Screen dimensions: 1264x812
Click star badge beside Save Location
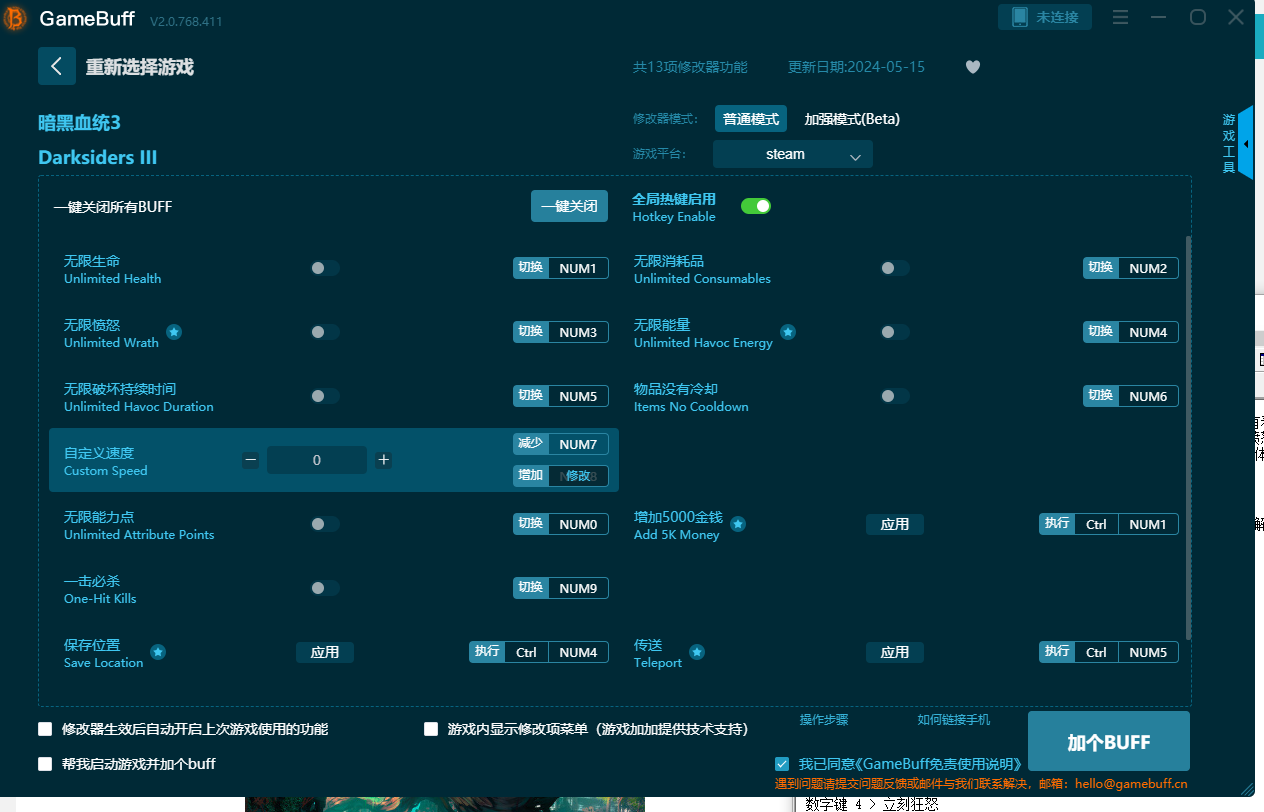pyautogui.click(x=158, y=652)
